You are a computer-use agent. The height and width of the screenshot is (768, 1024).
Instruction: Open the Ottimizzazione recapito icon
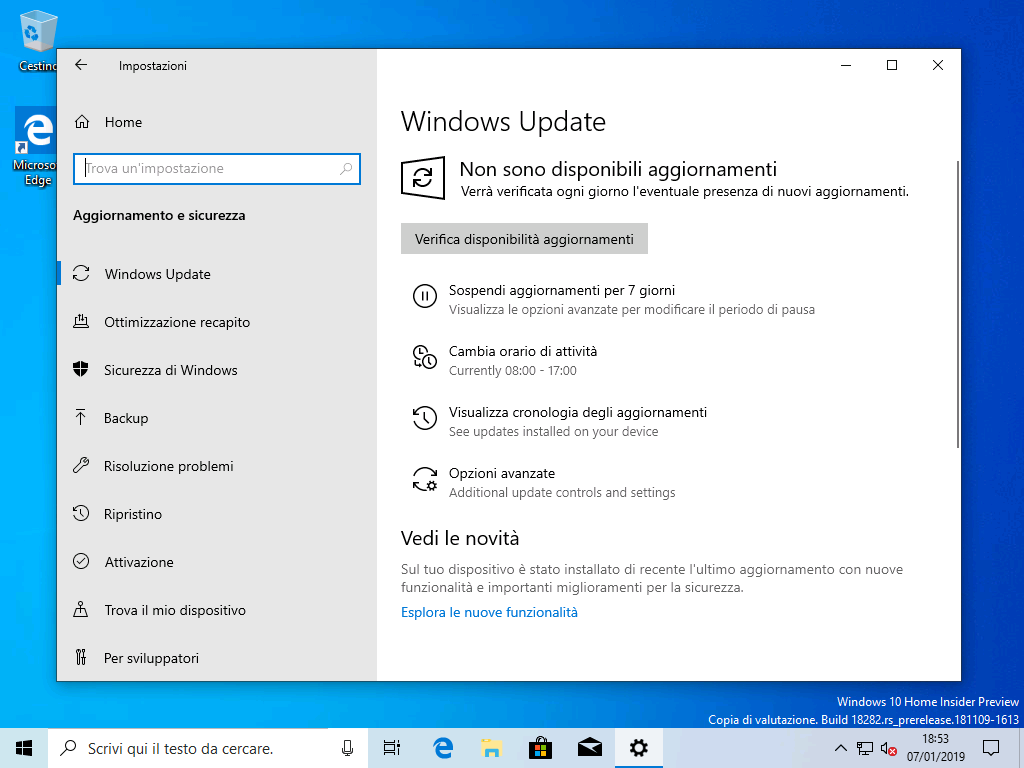coord(81,321)
